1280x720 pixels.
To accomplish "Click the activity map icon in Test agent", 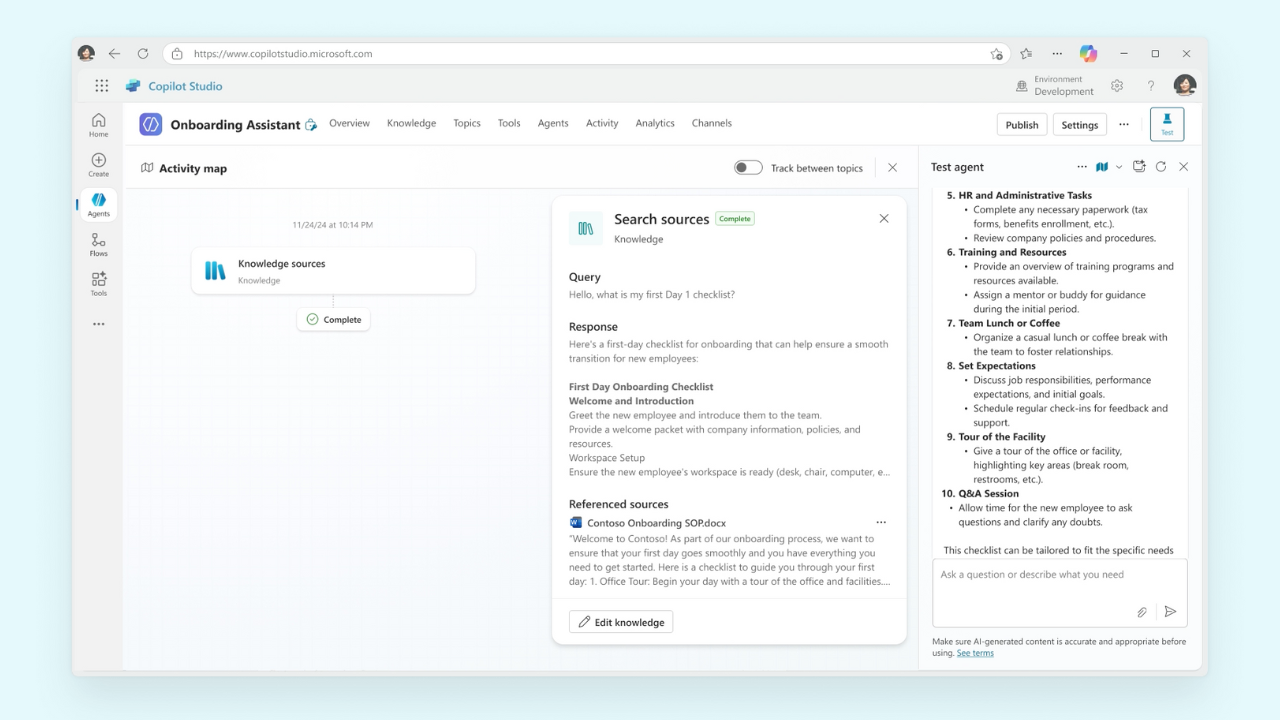I will [1102, 167].
